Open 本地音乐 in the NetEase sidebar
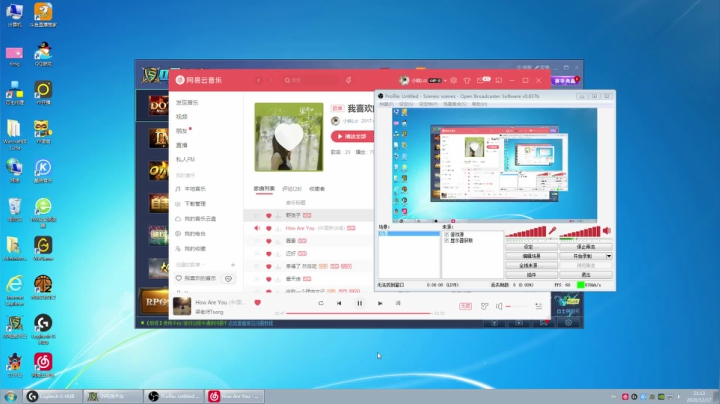720x404 pixels. pos(195,189)
